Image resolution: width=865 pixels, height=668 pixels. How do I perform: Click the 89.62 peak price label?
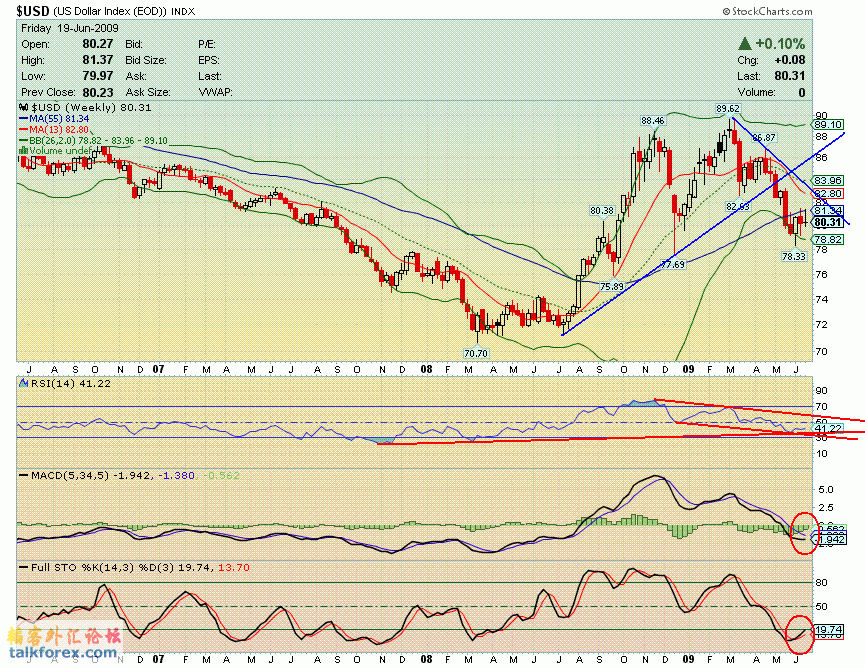(x=727, y=108)
